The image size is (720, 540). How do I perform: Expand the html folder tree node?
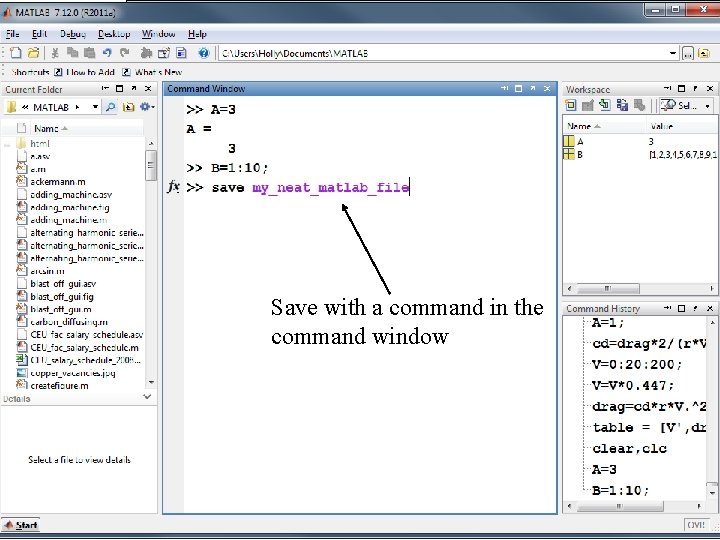pyautogui.click(x=7, y=144)
